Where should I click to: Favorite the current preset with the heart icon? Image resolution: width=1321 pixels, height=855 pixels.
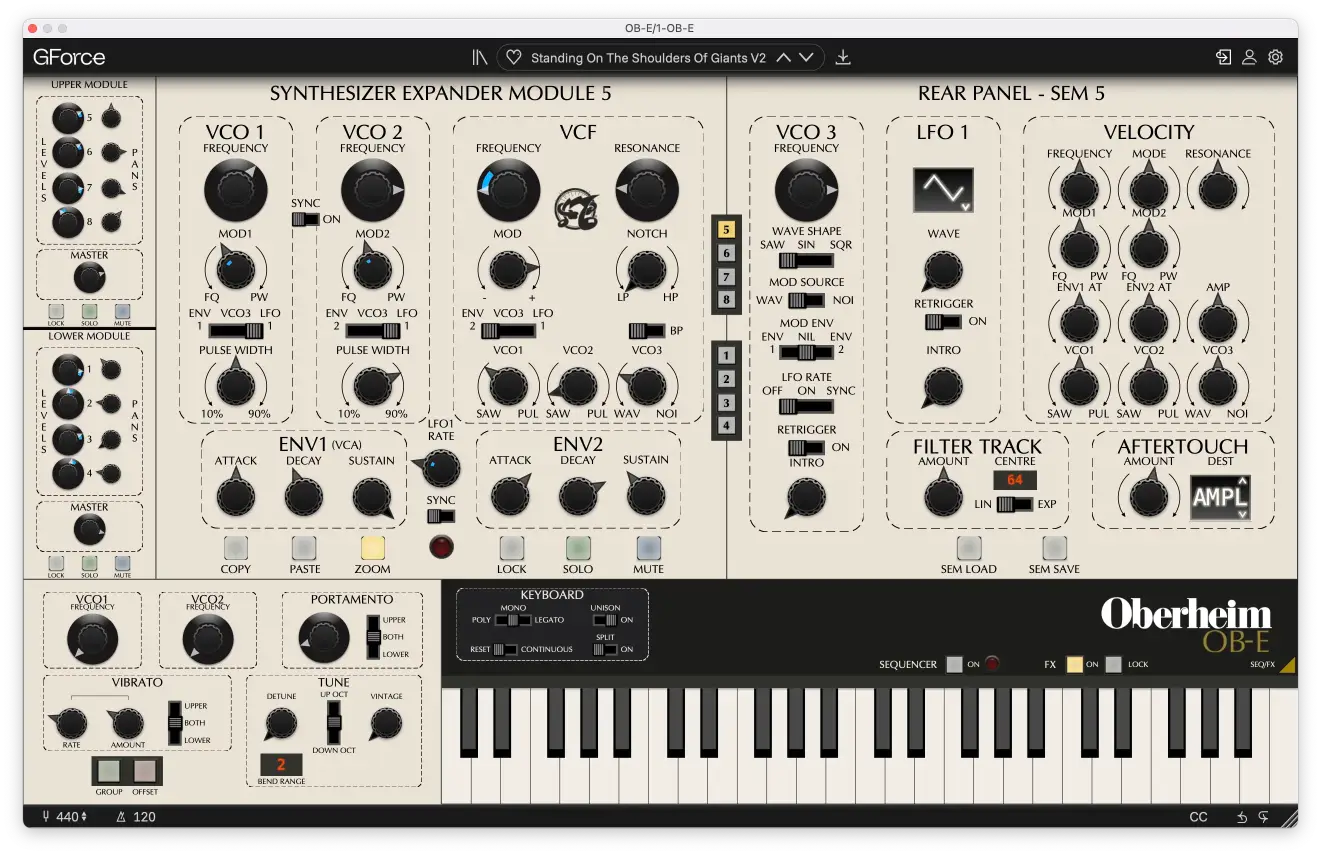[514, 58]
